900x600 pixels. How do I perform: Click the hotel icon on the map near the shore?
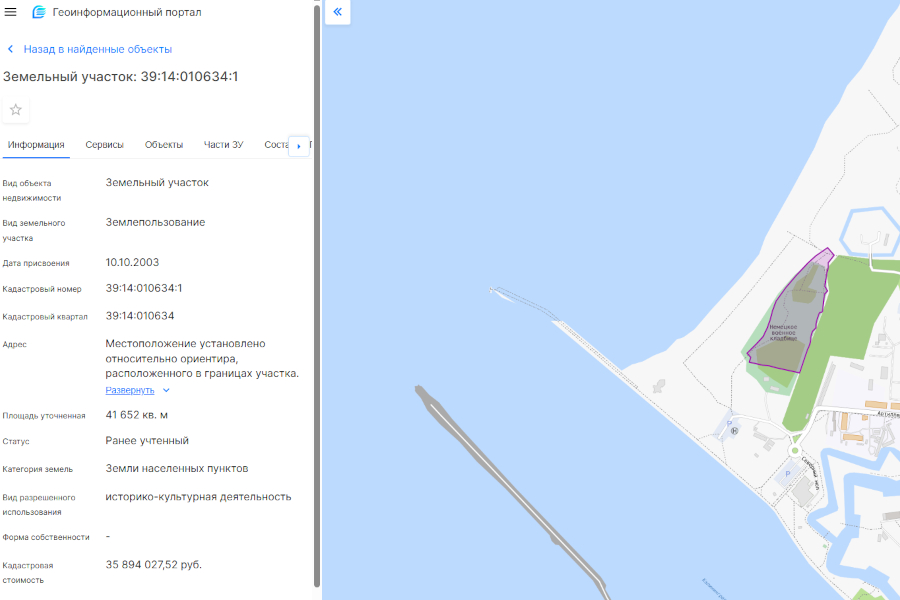coord(733,432)
